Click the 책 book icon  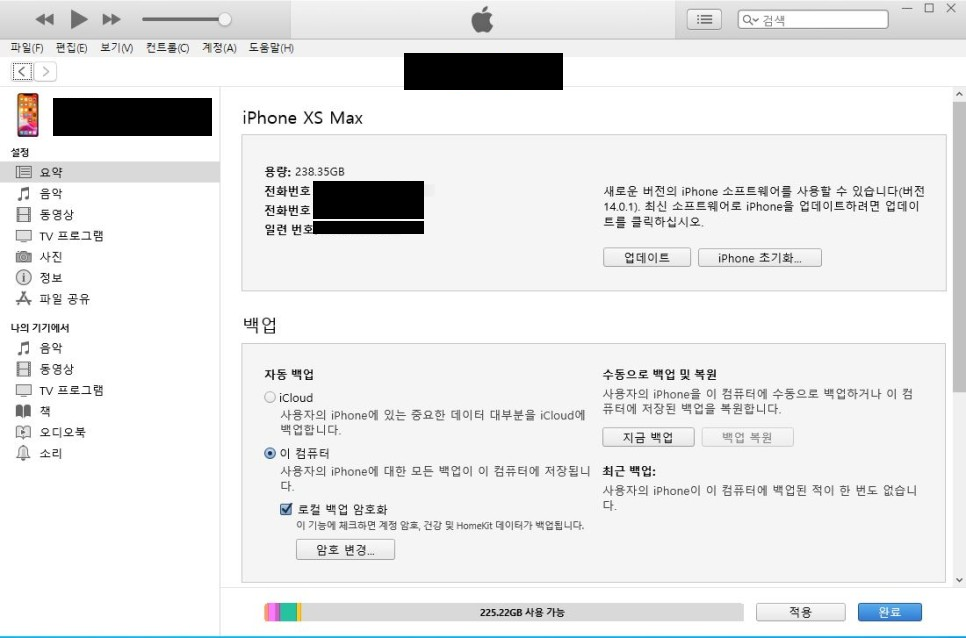(x=23, y=411)
